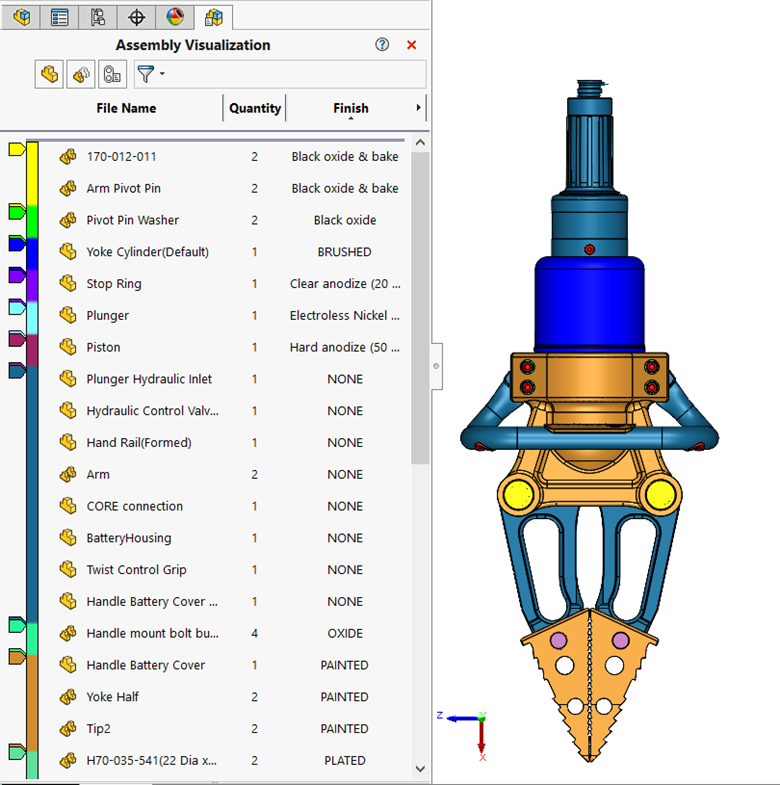Click 'Electroless Nickel ...' finish value
This screenshot has width=780, height=785.
(x=344, y=315)
